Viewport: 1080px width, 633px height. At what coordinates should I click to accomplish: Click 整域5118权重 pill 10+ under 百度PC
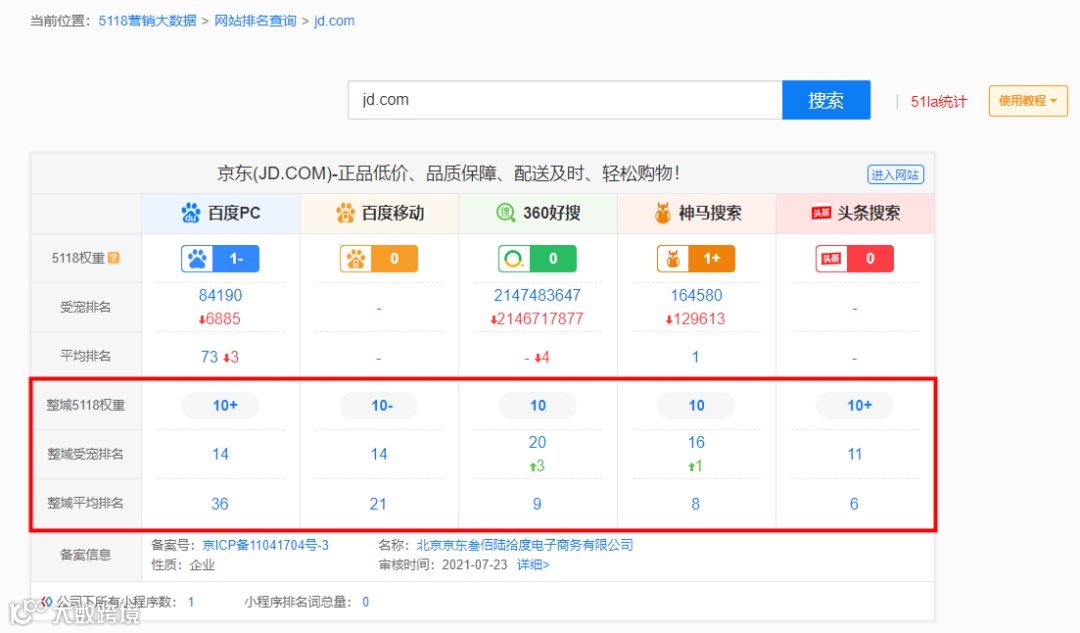pos(220,405)
